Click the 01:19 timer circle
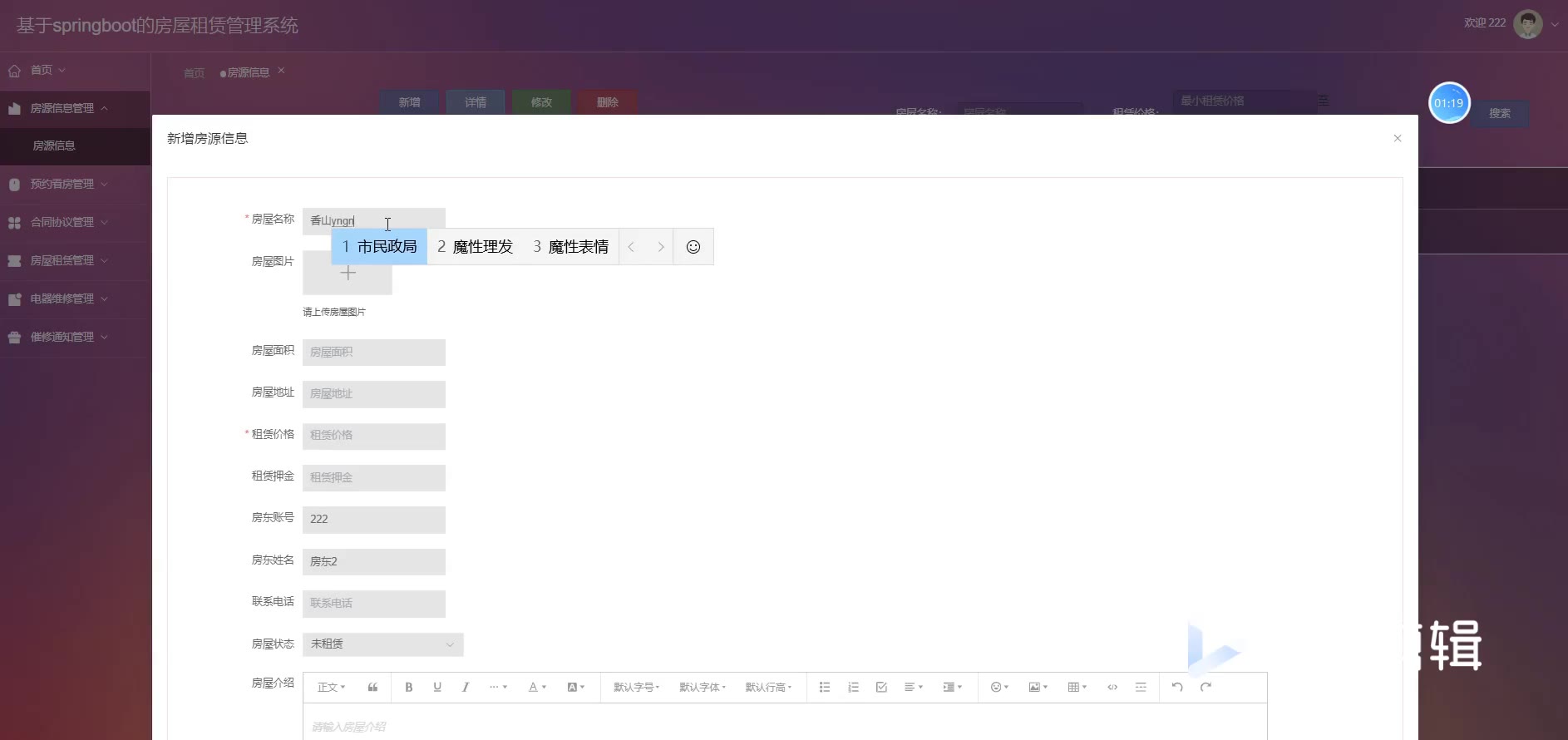The height and width of the screenshot is (740, 1568). click(1449, 103)
